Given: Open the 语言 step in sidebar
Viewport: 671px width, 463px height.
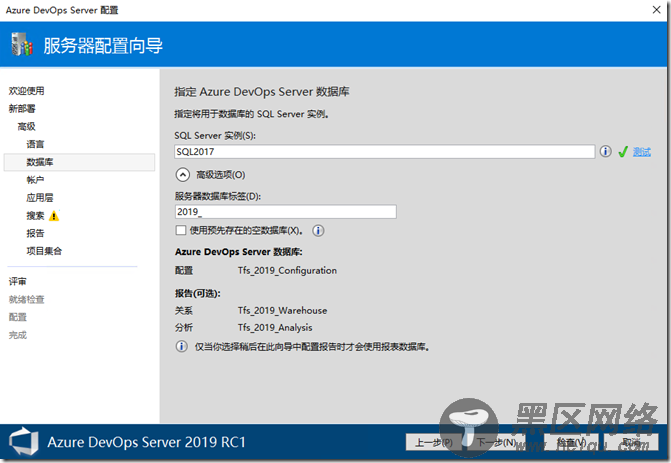Looking at the screenshot, I should 35,144.
